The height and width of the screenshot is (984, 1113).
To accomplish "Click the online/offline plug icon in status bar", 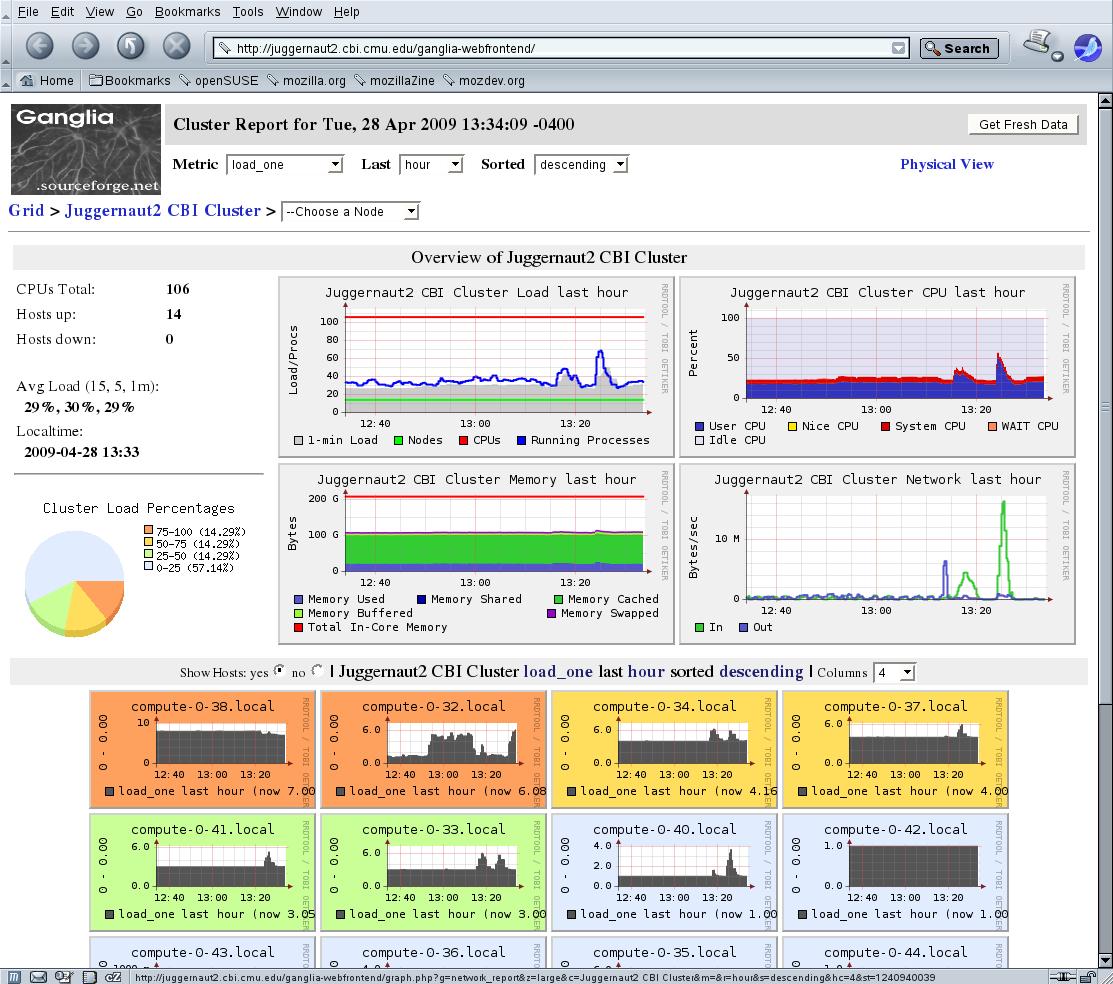I will pyautogui.click(x=1063, y=977).
